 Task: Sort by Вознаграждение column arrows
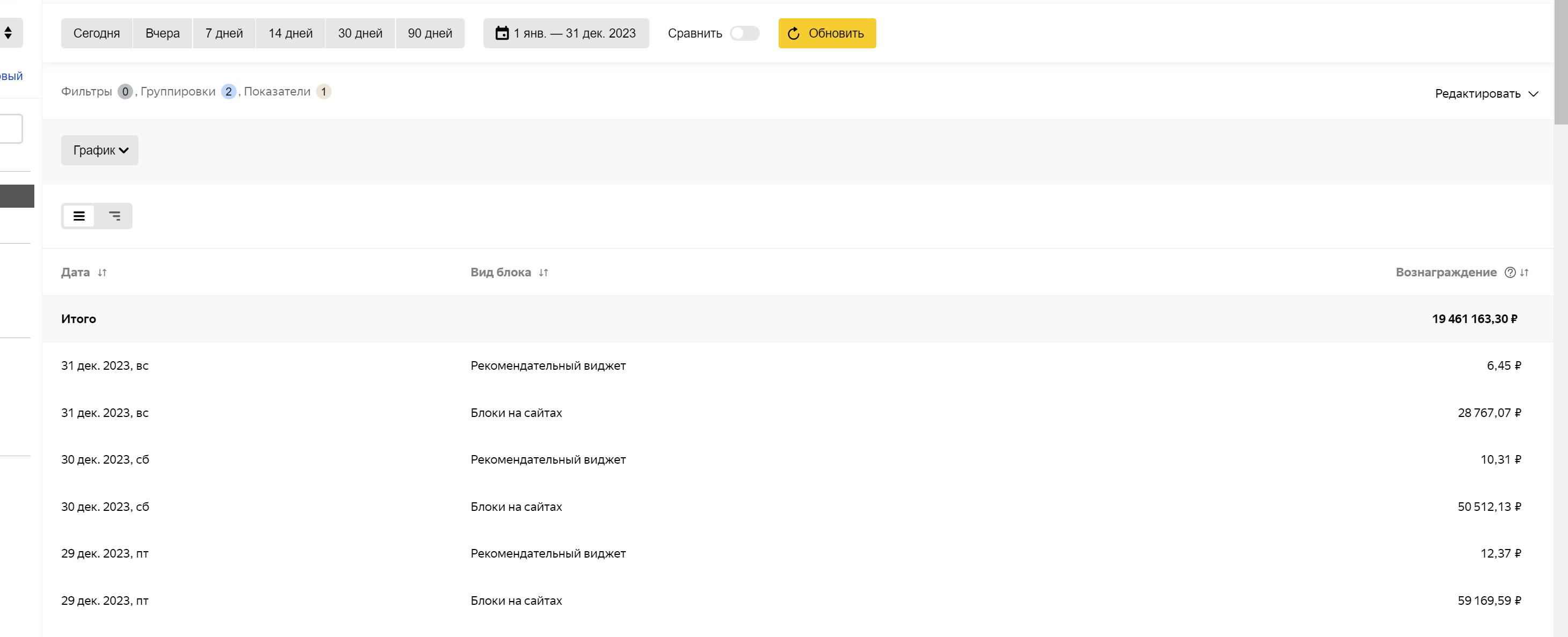coord(1524,272)
